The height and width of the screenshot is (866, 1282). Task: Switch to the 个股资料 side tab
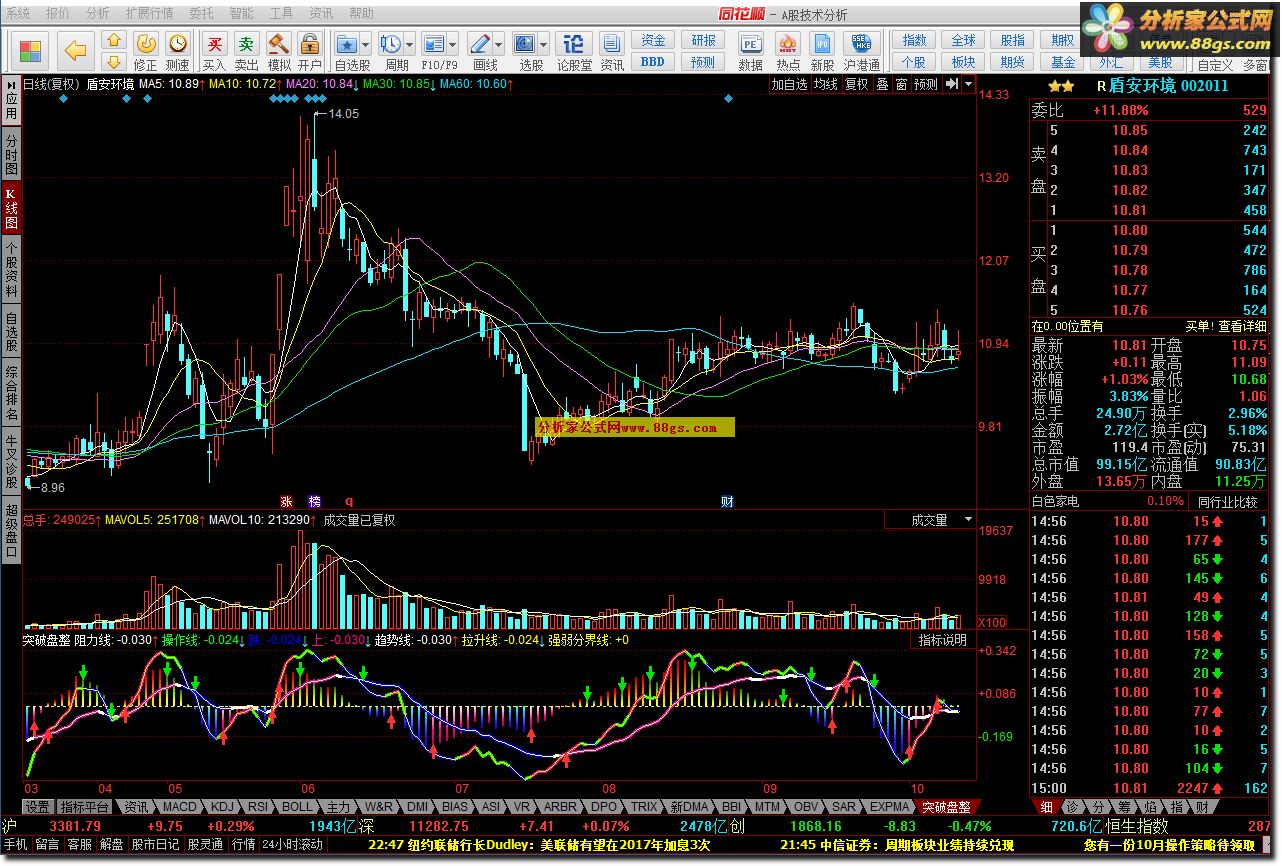[x=11, y=269]
